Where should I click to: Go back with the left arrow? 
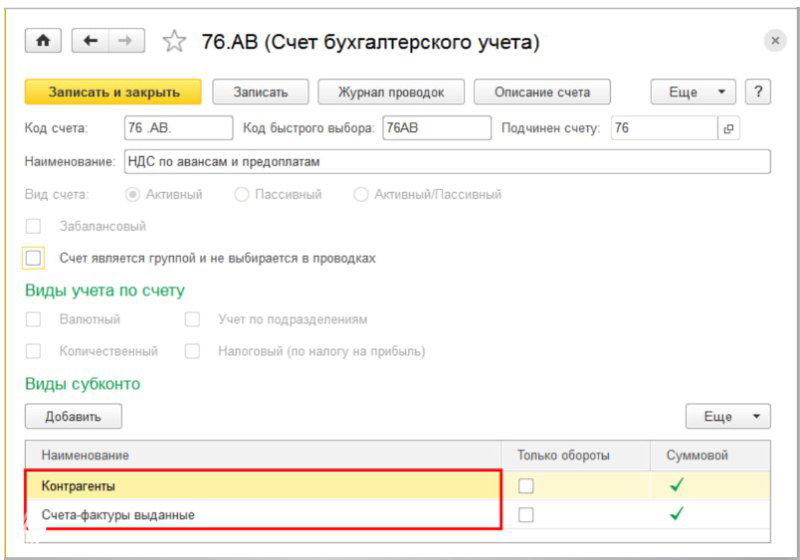tap(91, 41)
